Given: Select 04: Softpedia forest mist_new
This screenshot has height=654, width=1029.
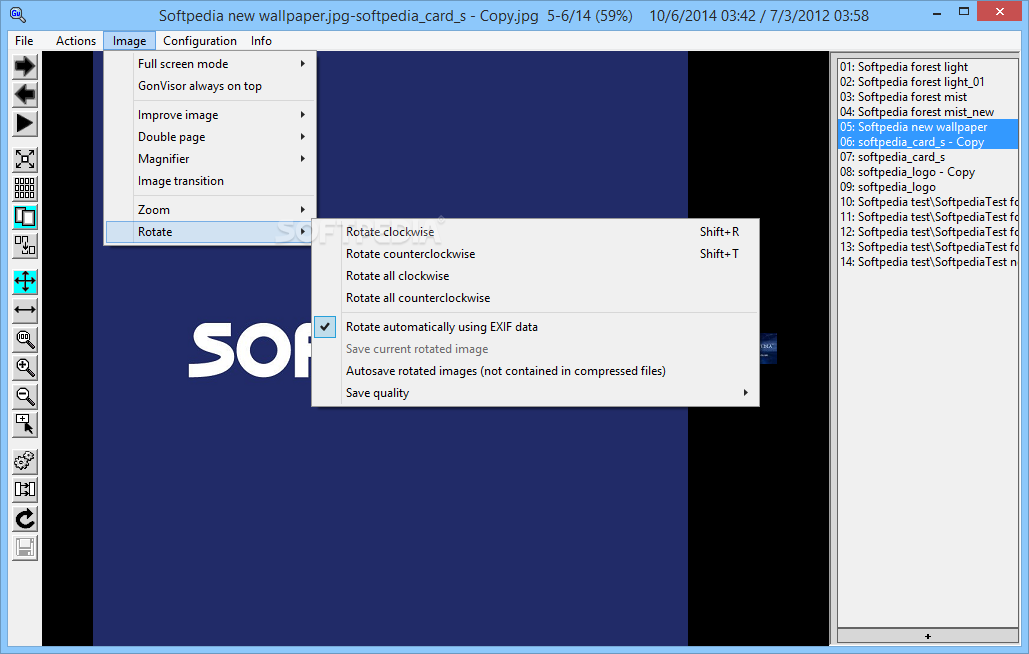Looking at the screenshot, I should (928, 112).
